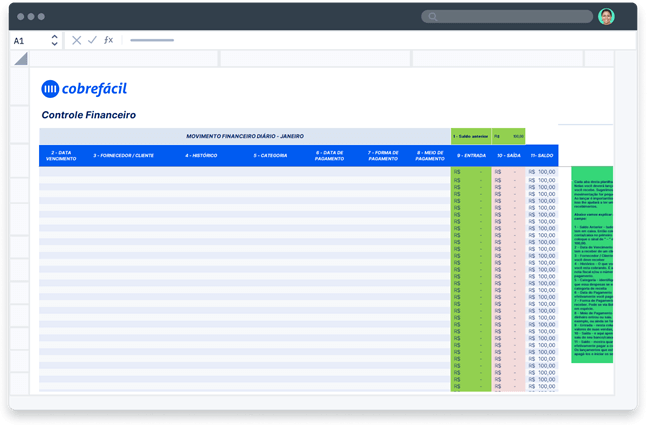Click into the top search field

tap(510, 17)
